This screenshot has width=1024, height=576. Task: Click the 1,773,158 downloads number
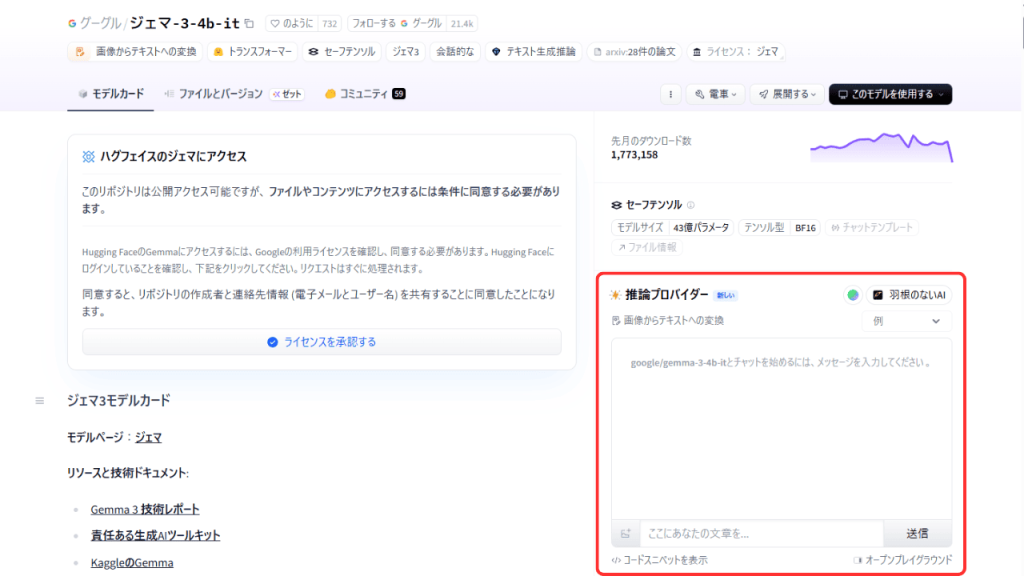point(634,155)
